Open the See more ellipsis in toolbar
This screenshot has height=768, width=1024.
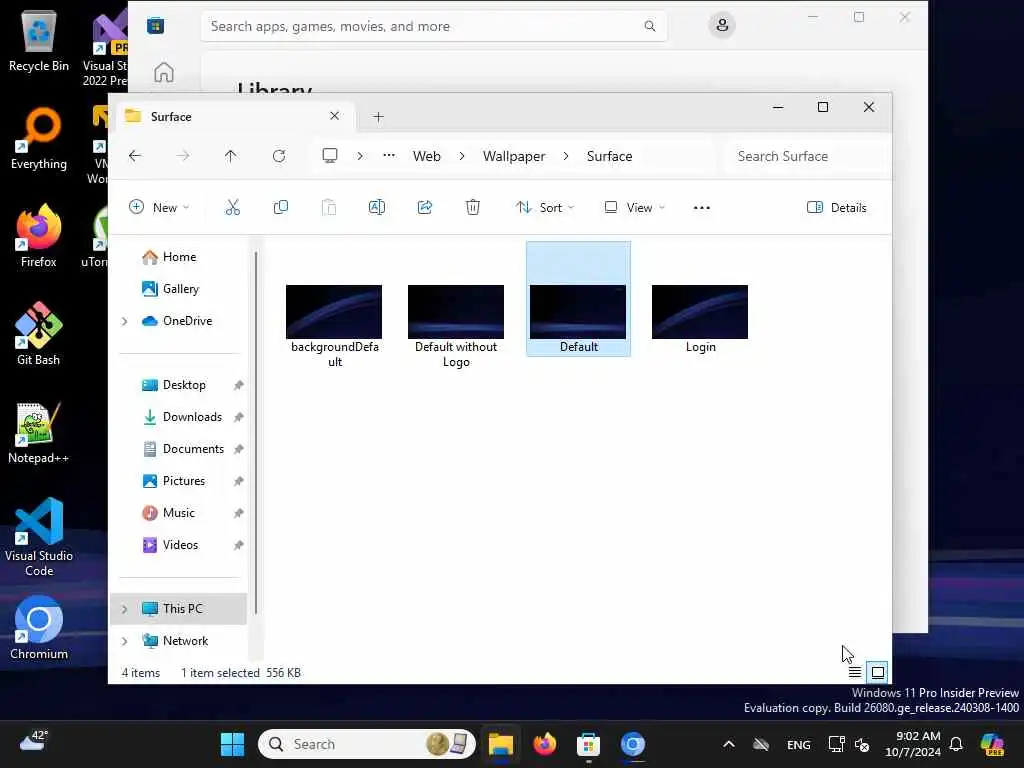(701, 208)
